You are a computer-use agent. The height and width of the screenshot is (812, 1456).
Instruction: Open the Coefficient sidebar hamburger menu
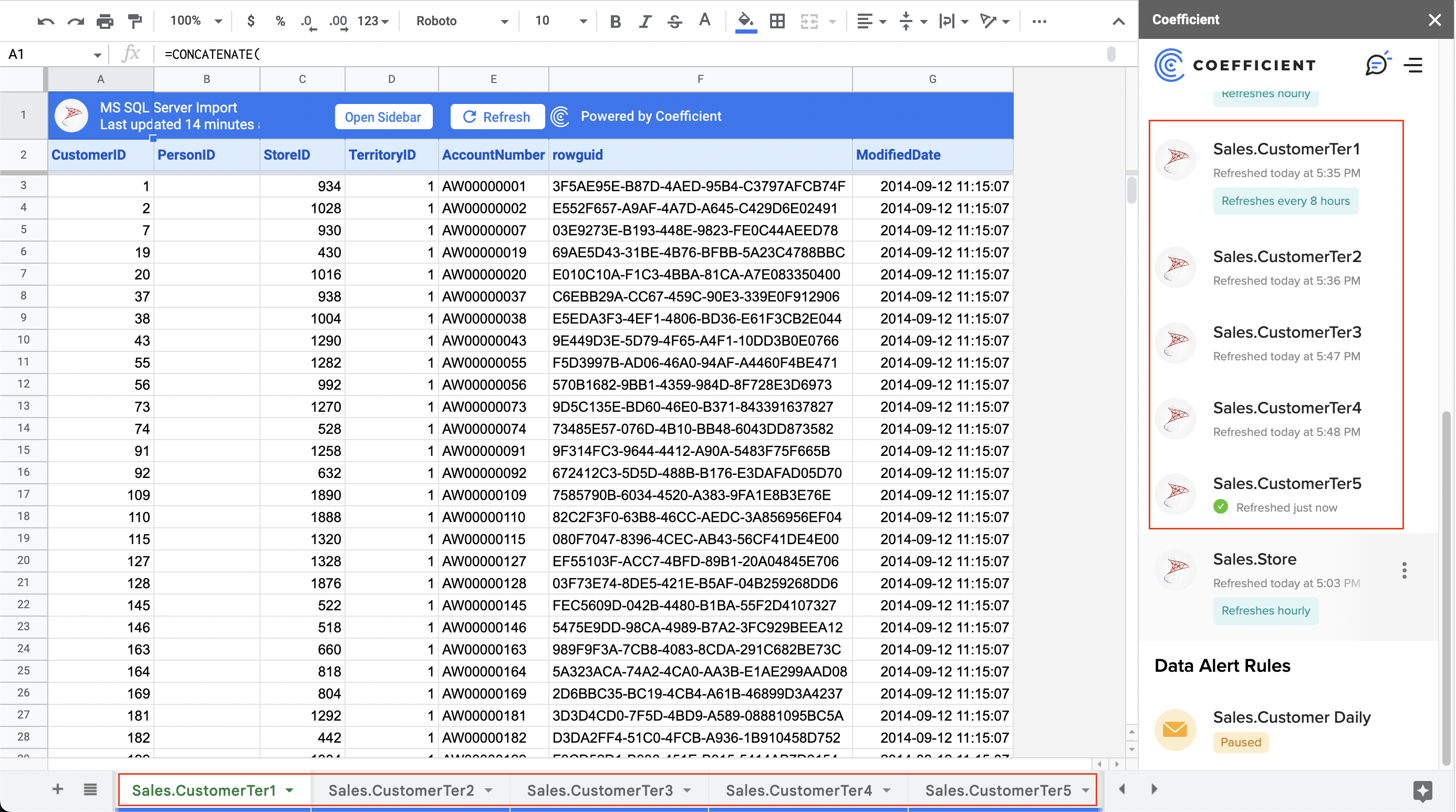pyautogui.click(x=1412, y=64)
